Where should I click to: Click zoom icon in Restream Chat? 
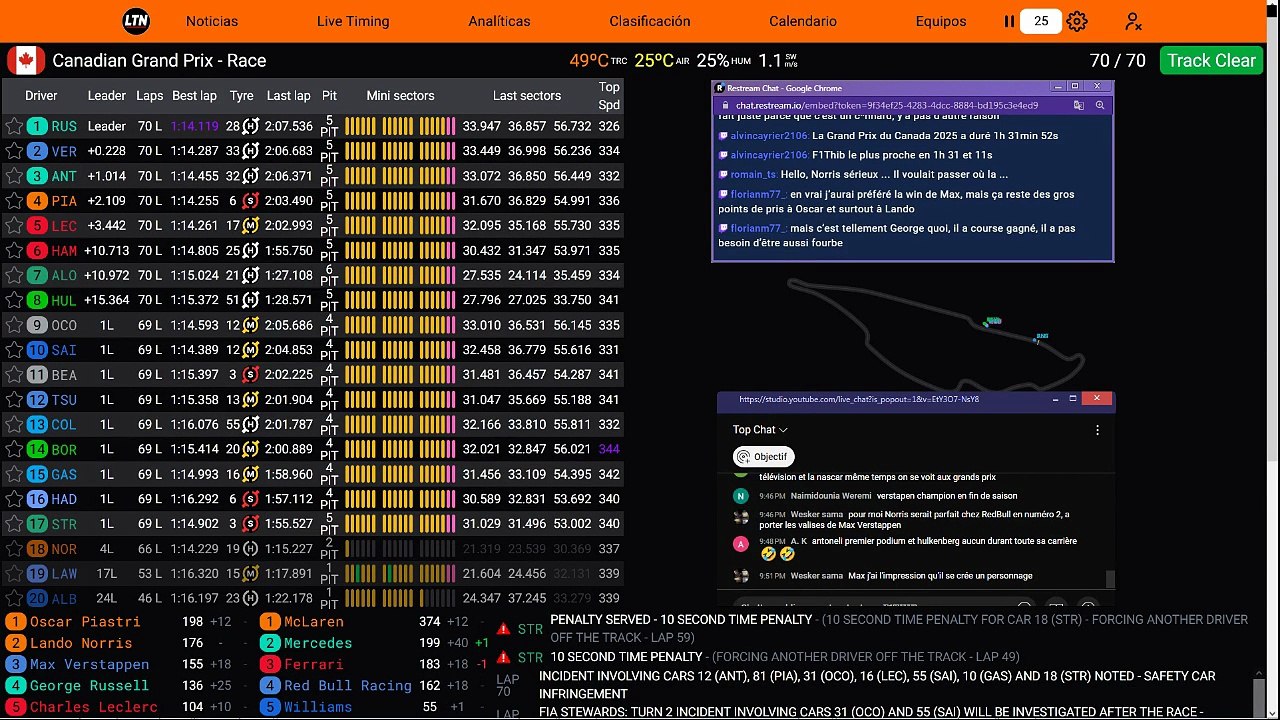coord(1099,105)
